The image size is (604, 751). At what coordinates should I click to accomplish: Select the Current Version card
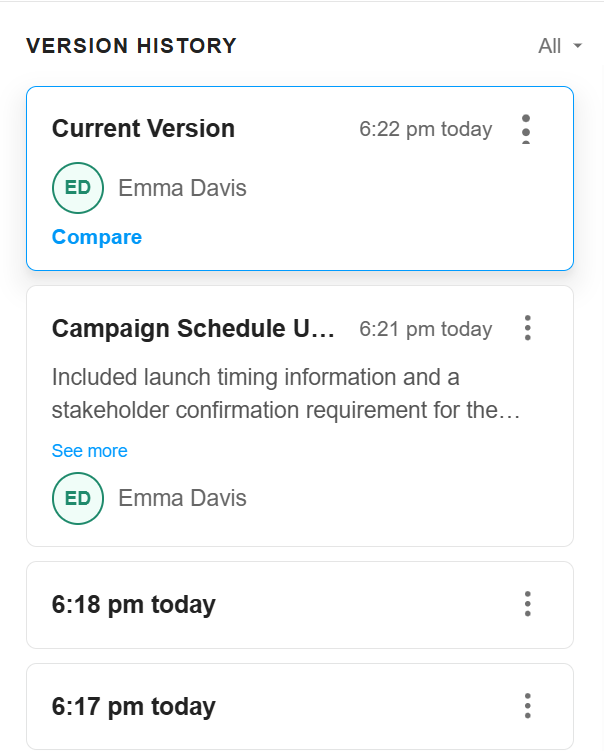click(x=300, y=179)
